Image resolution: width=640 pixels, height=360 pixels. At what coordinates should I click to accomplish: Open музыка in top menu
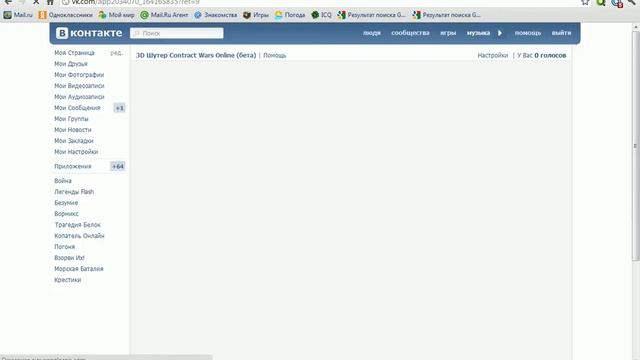478,33
